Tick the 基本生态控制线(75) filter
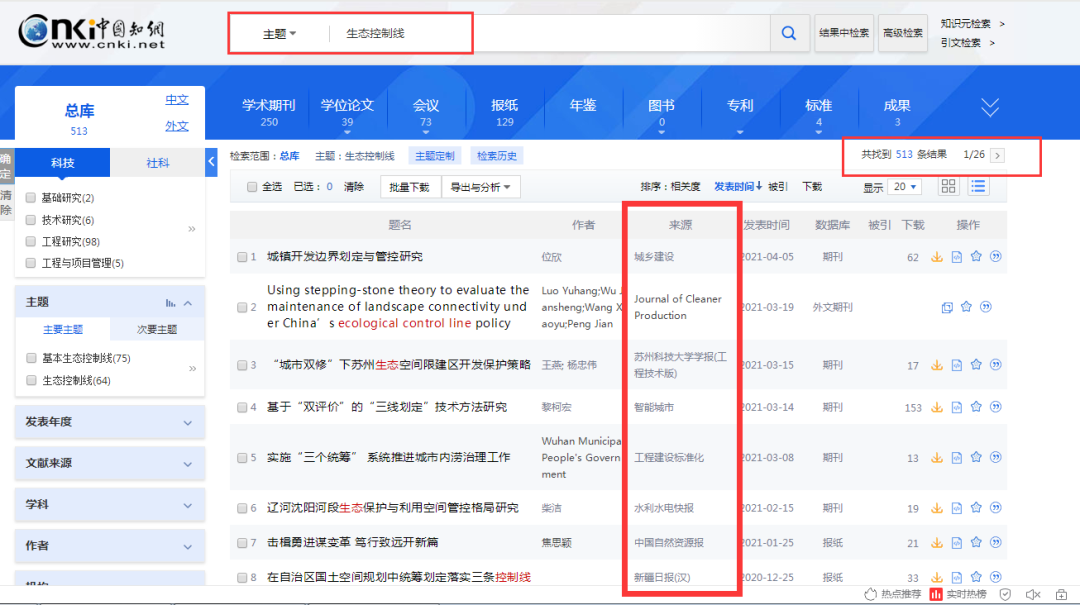Image resolution: width=1080 pixels, height=605 pixels. 31,358
